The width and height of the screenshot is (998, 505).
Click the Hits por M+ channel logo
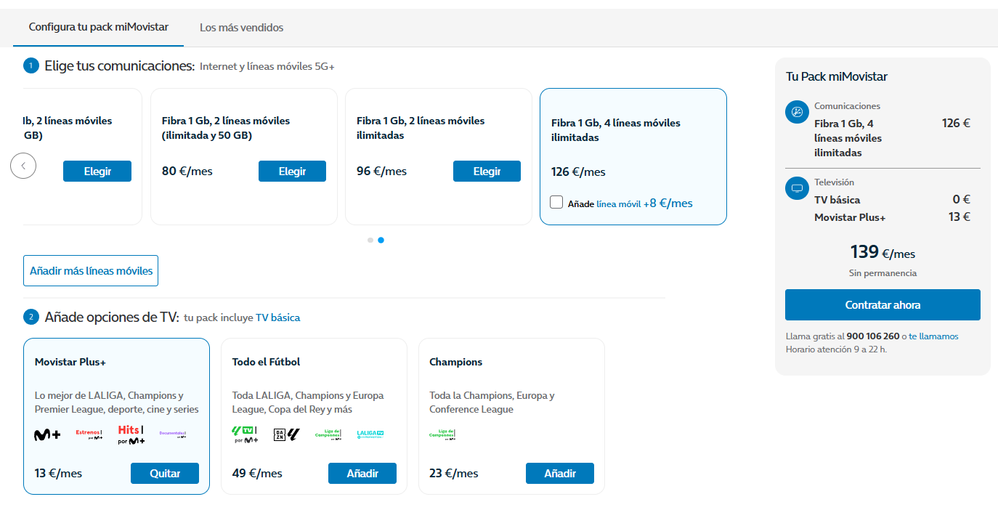tap(131, 434)
